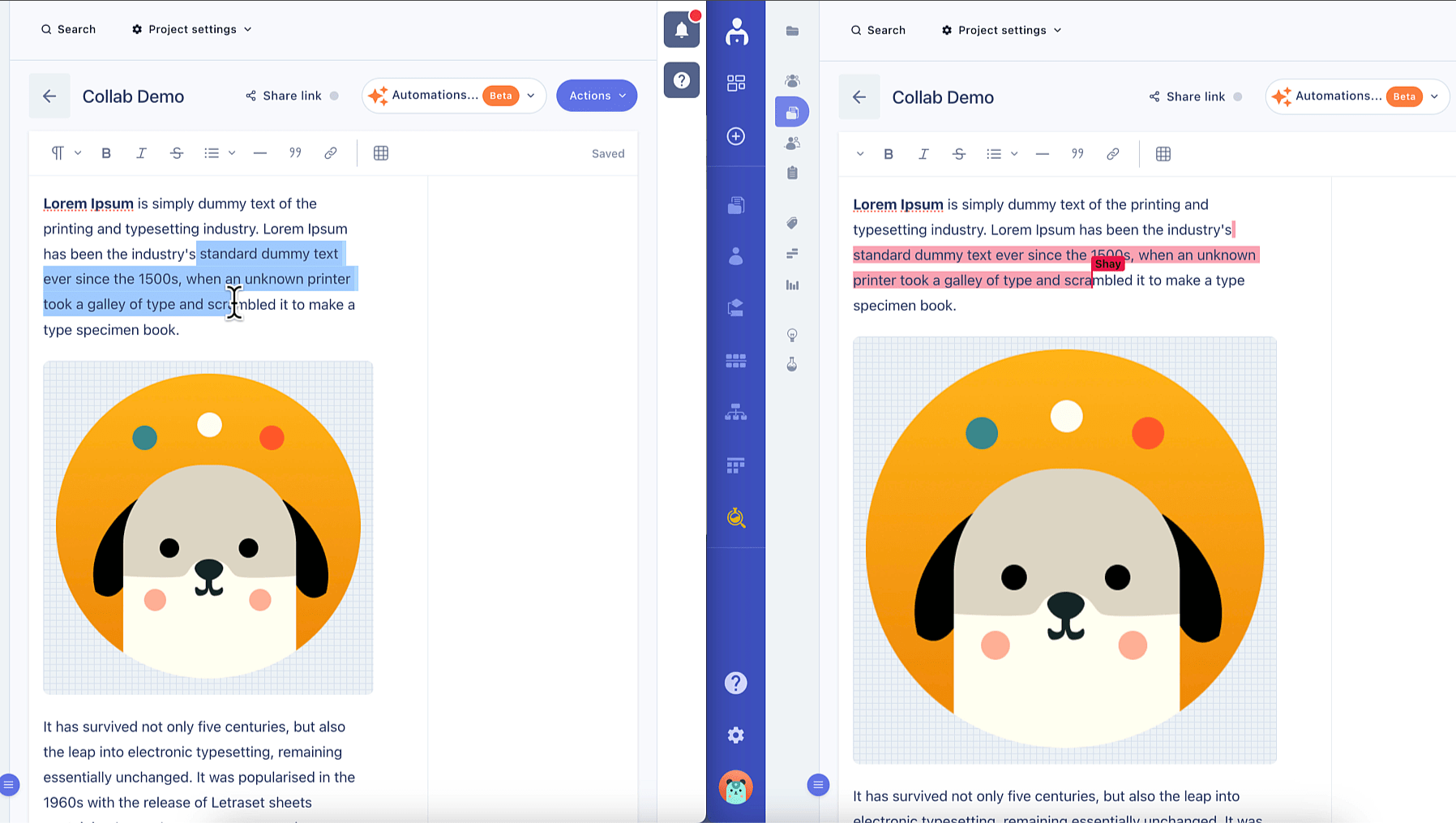Click the Collab Demo title in left window
The width and height of the screenshot is (1456, 823).
pyautogui.click(x=134, y=96)
